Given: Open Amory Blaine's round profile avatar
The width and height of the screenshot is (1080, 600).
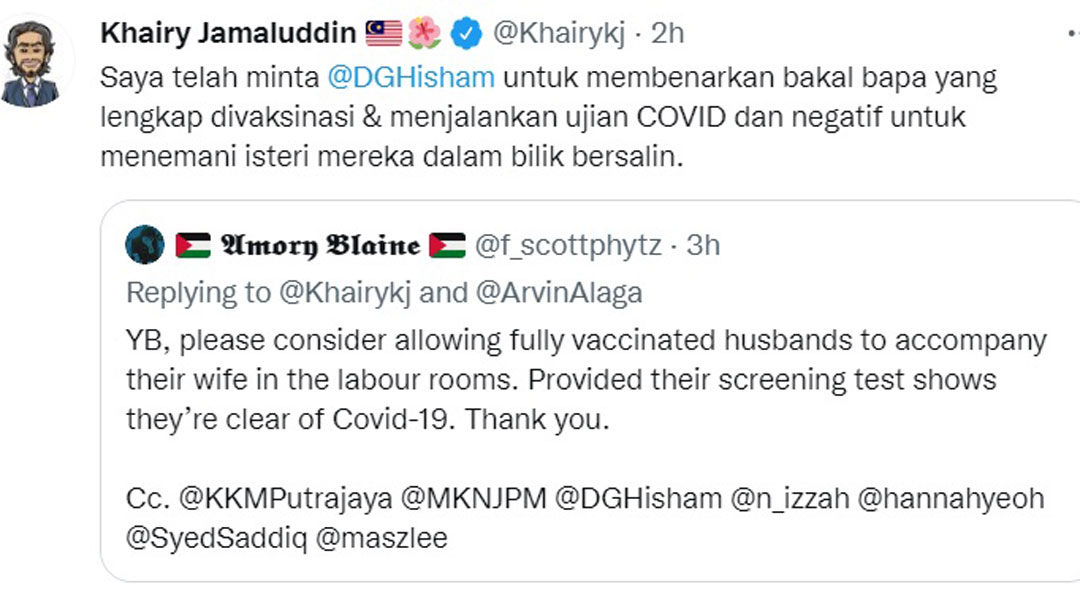Looking at the screenshot, I should click(x=145, y=245).
